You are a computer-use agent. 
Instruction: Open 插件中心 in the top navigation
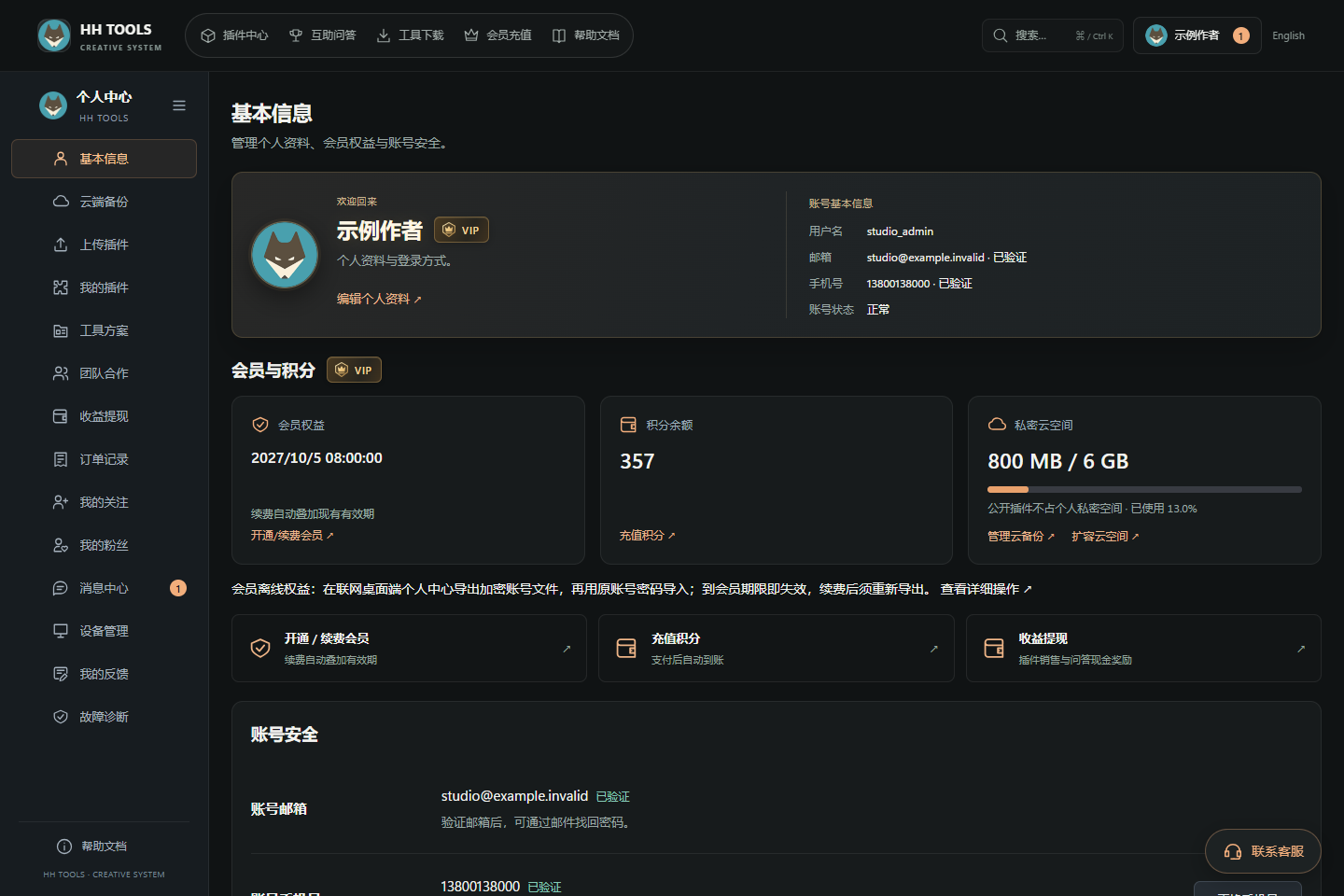(234, 35)
